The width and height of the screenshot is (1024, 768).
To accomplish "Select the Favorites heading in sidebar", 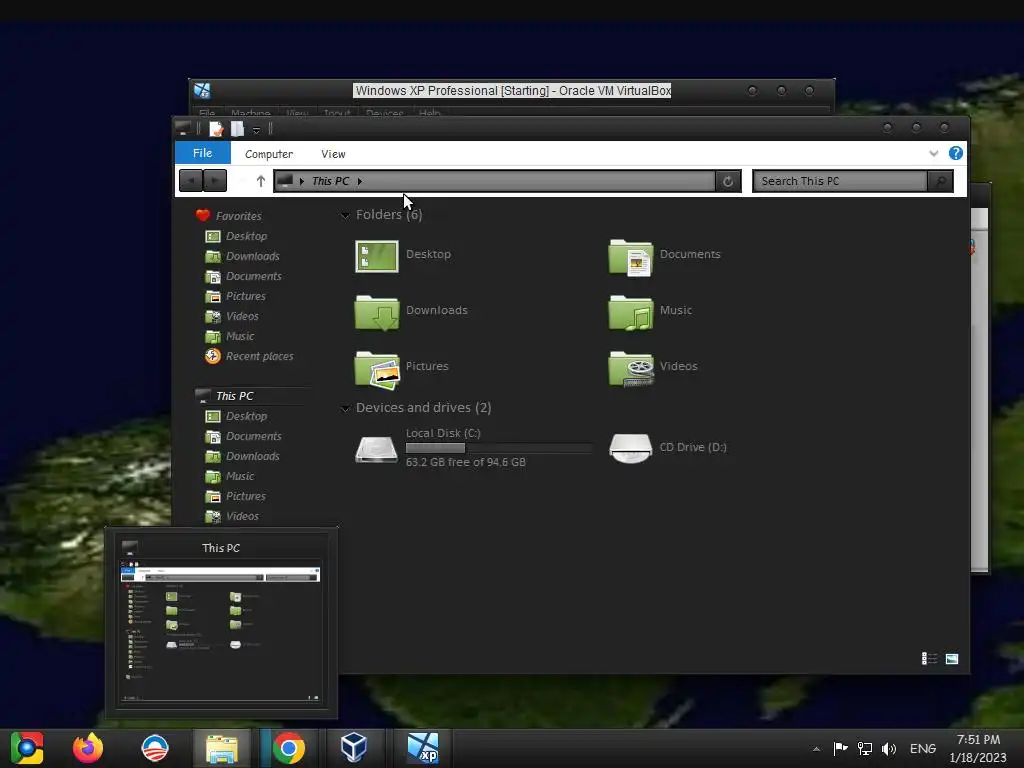I will [x=229, y=216].
